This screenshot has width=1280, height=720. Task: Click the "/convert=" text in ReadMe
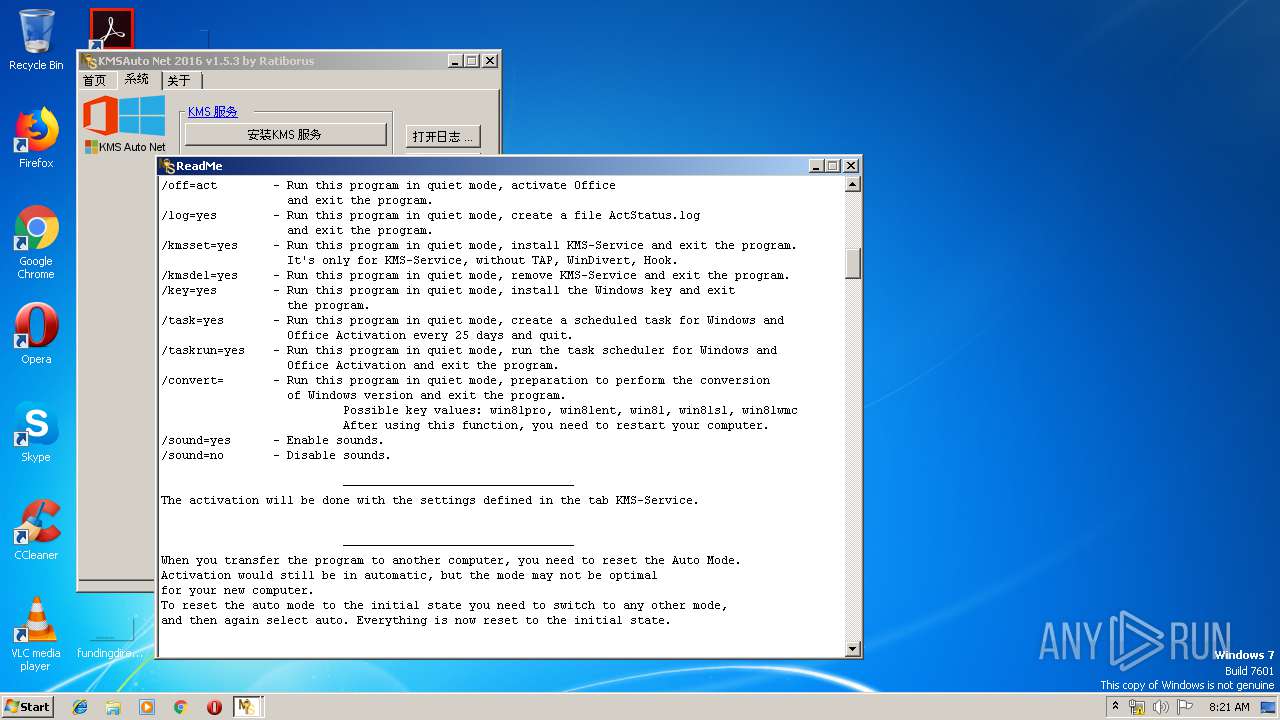coord(193,380)
